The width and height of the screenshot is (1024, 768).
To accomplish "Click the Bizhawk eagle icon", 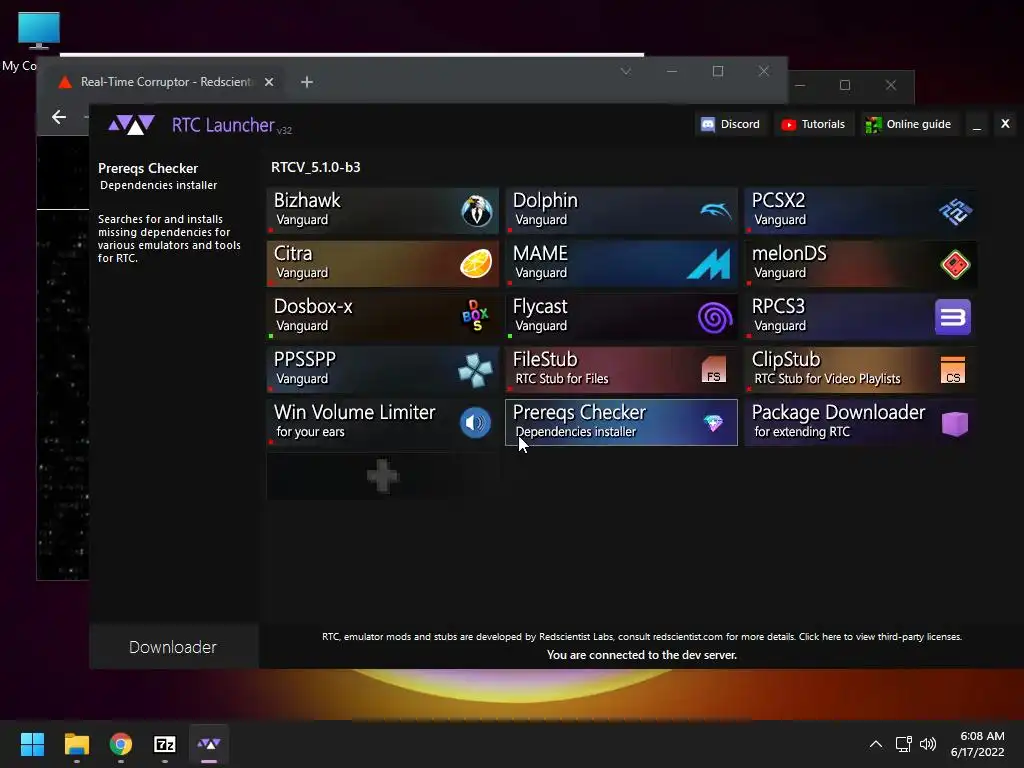I will click(477, 210).
